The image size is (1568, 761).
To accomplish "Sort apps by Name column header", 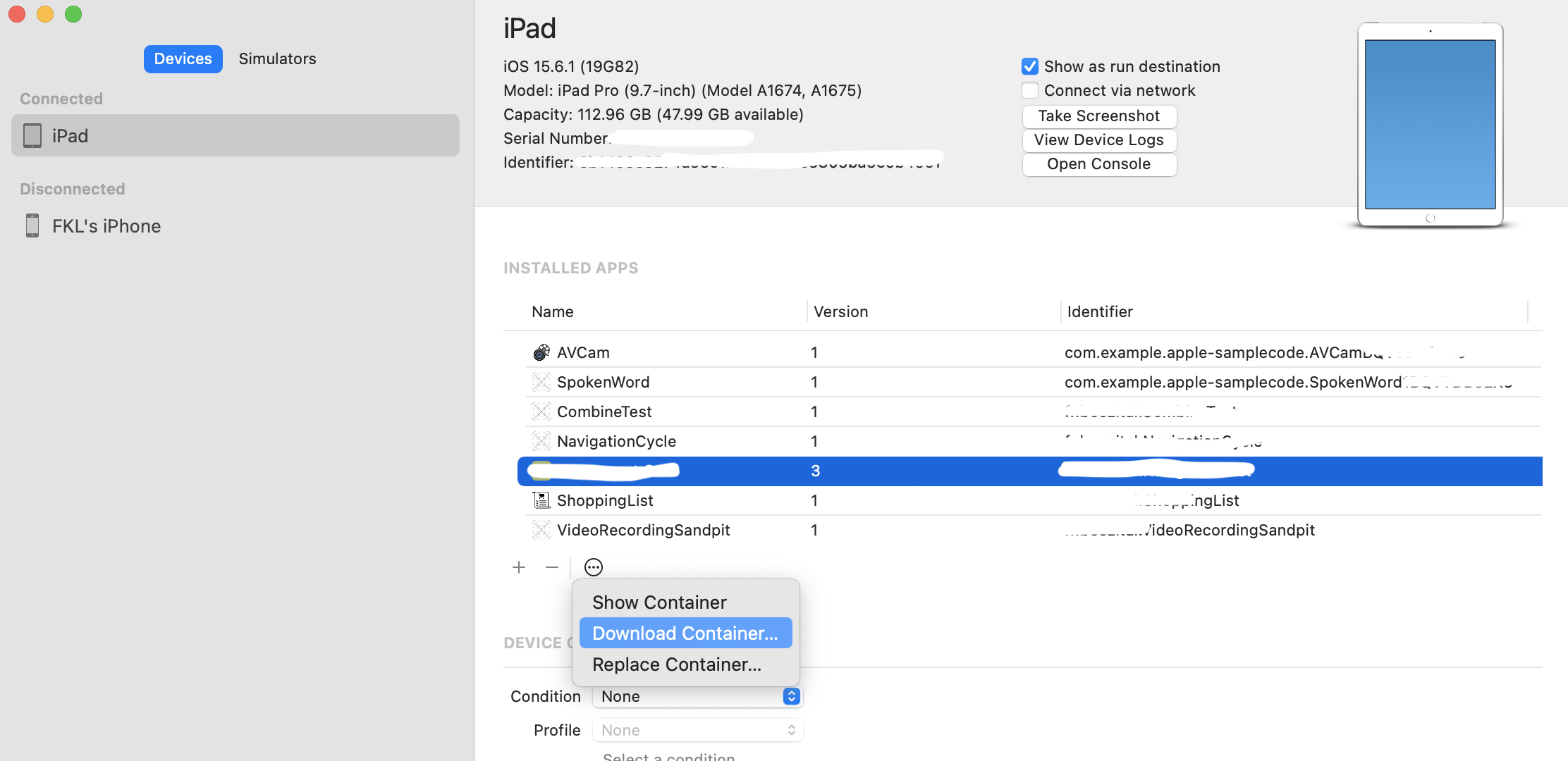I will pos(553,311).
